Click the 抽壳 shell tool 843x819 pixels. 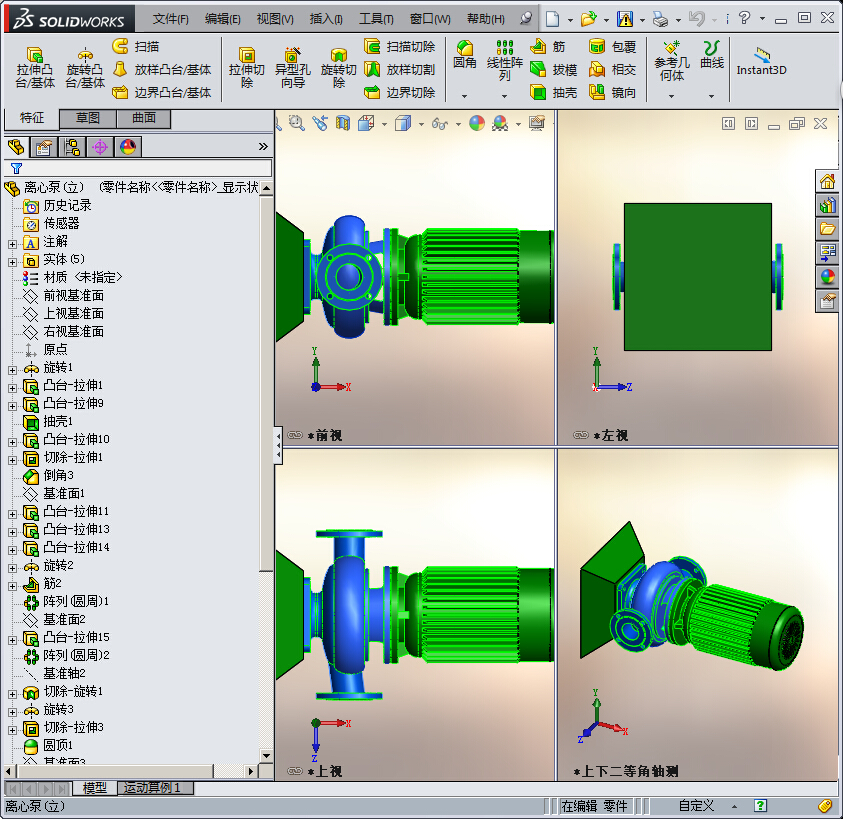pos(553,92)
